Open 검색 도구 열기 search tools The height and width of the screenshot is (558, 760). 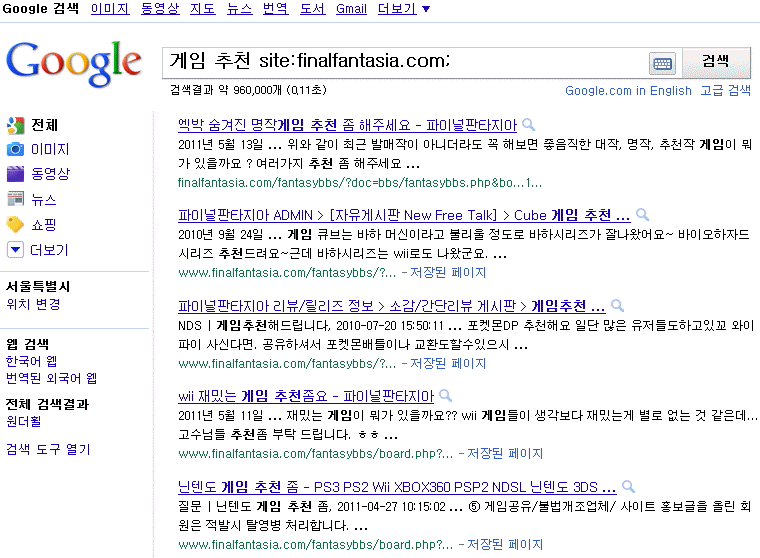(x=48, y=449)
